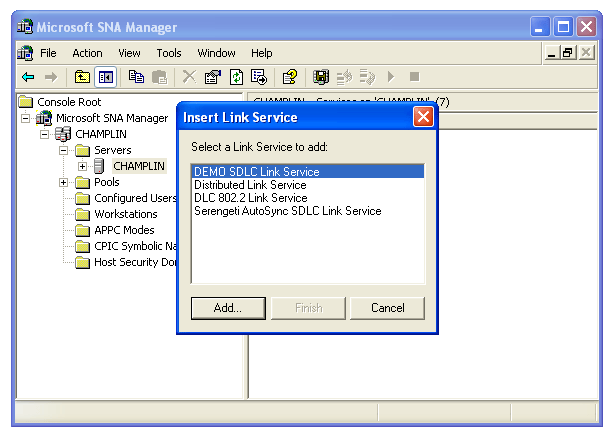
Task: Click the grayed insert connection toolbar icon
Action: coord(344,77)
